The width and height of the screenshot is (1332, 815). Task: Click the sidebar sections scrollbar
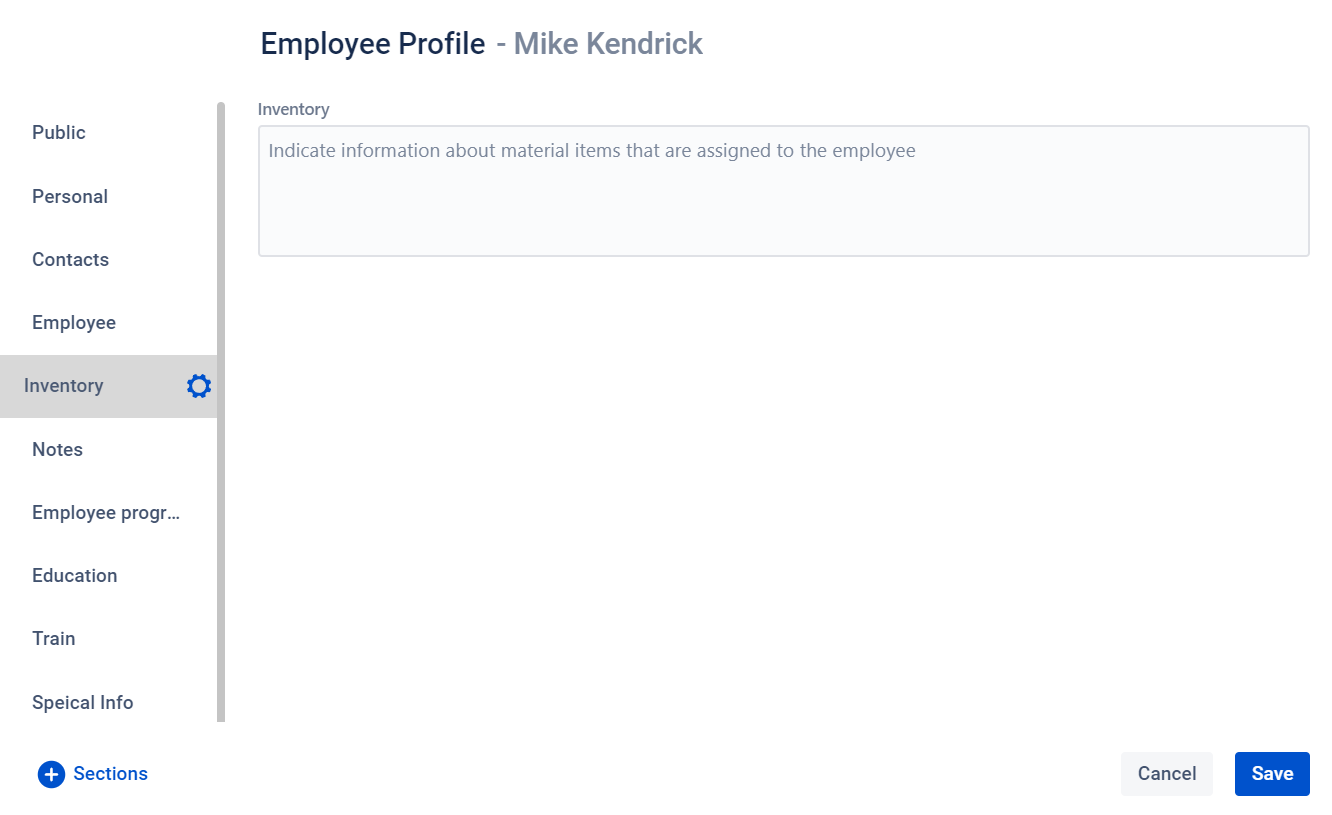click(221, 412)
